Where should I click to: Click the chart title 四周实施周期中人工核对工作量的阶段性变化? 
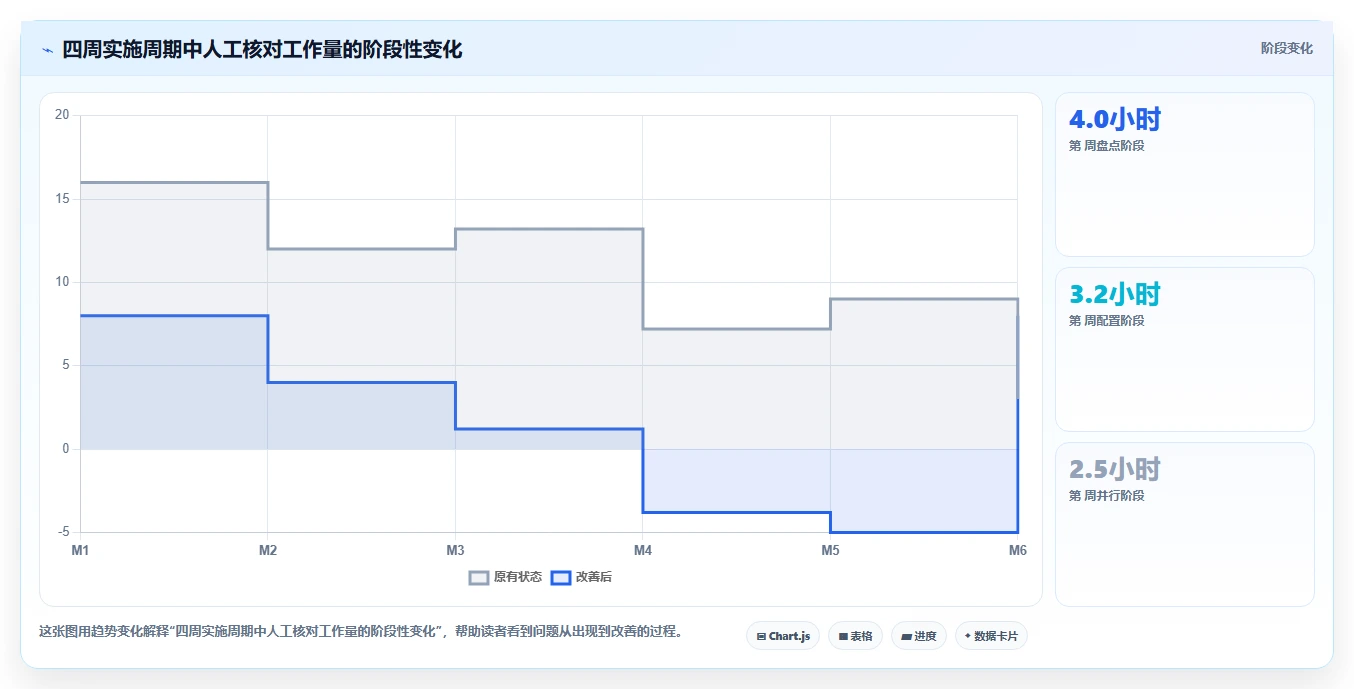[262, 50]
